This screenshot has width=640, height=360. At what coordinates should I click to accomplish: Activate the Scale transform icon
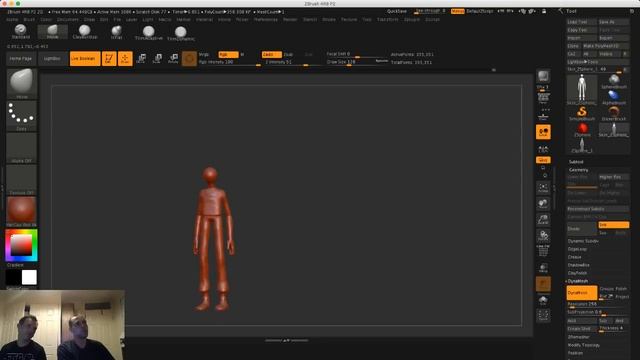157,58
